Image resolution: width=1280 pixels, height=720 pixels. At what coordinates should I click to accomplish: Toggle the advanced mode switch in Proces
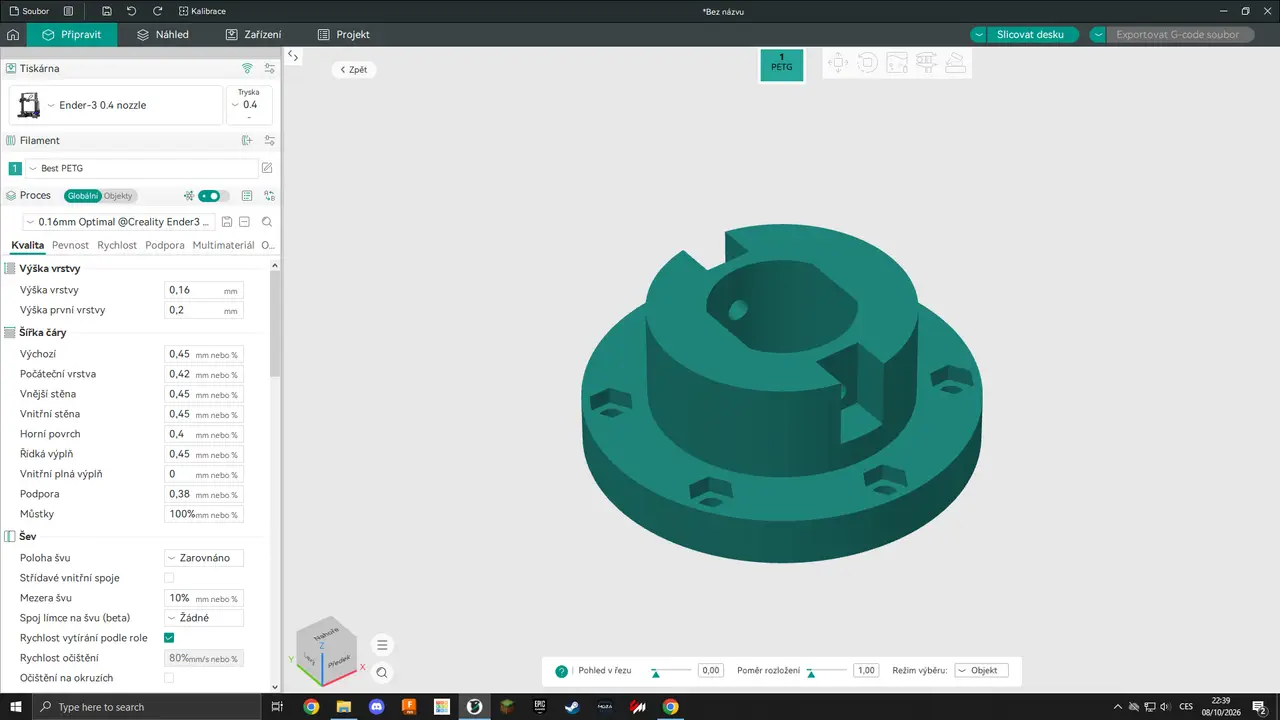pyautogui.click(x=213, y=196)
